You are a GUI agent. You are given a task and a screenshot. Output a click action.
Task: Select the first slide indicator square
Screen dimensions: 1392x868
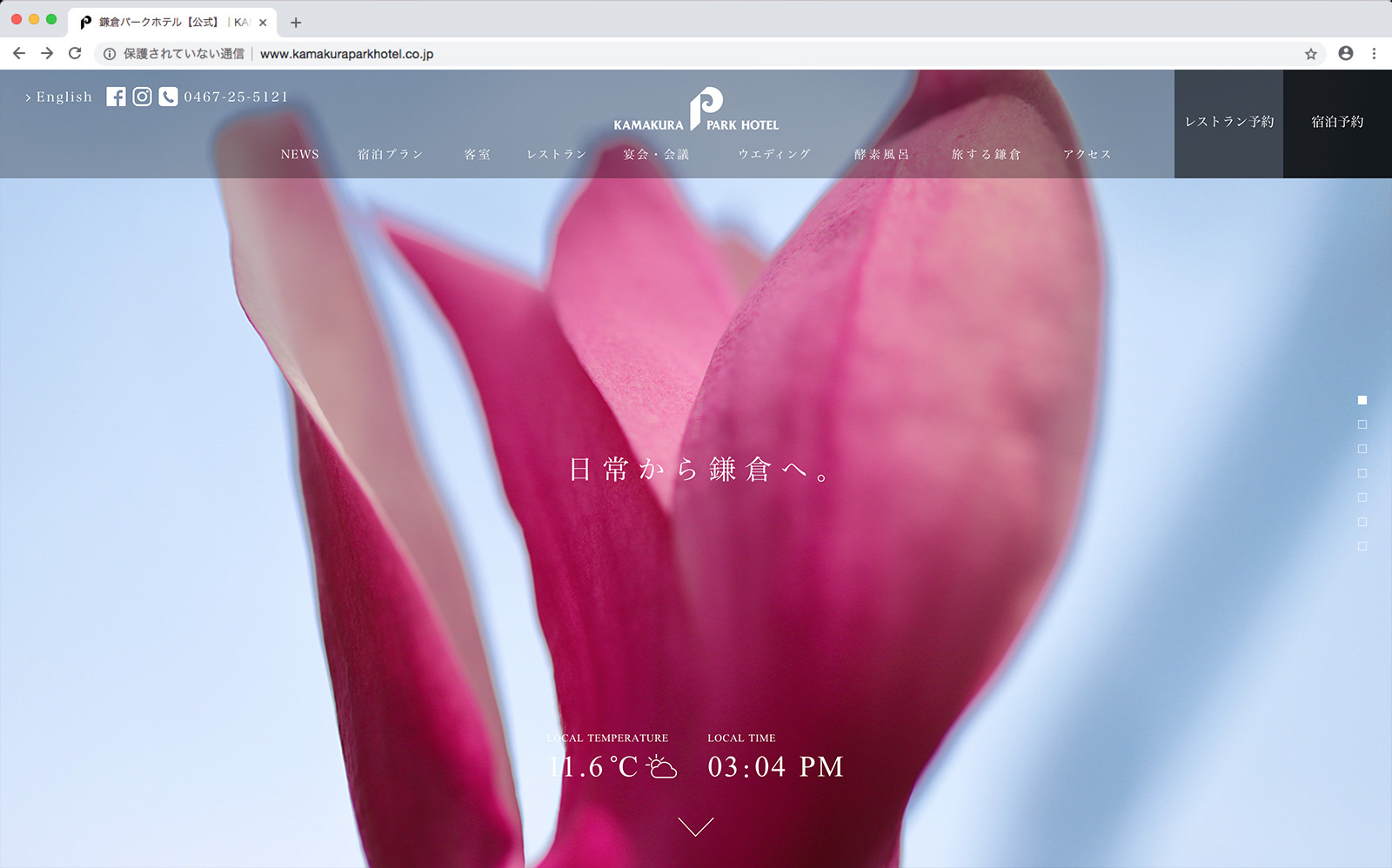tap(1362, 400)
